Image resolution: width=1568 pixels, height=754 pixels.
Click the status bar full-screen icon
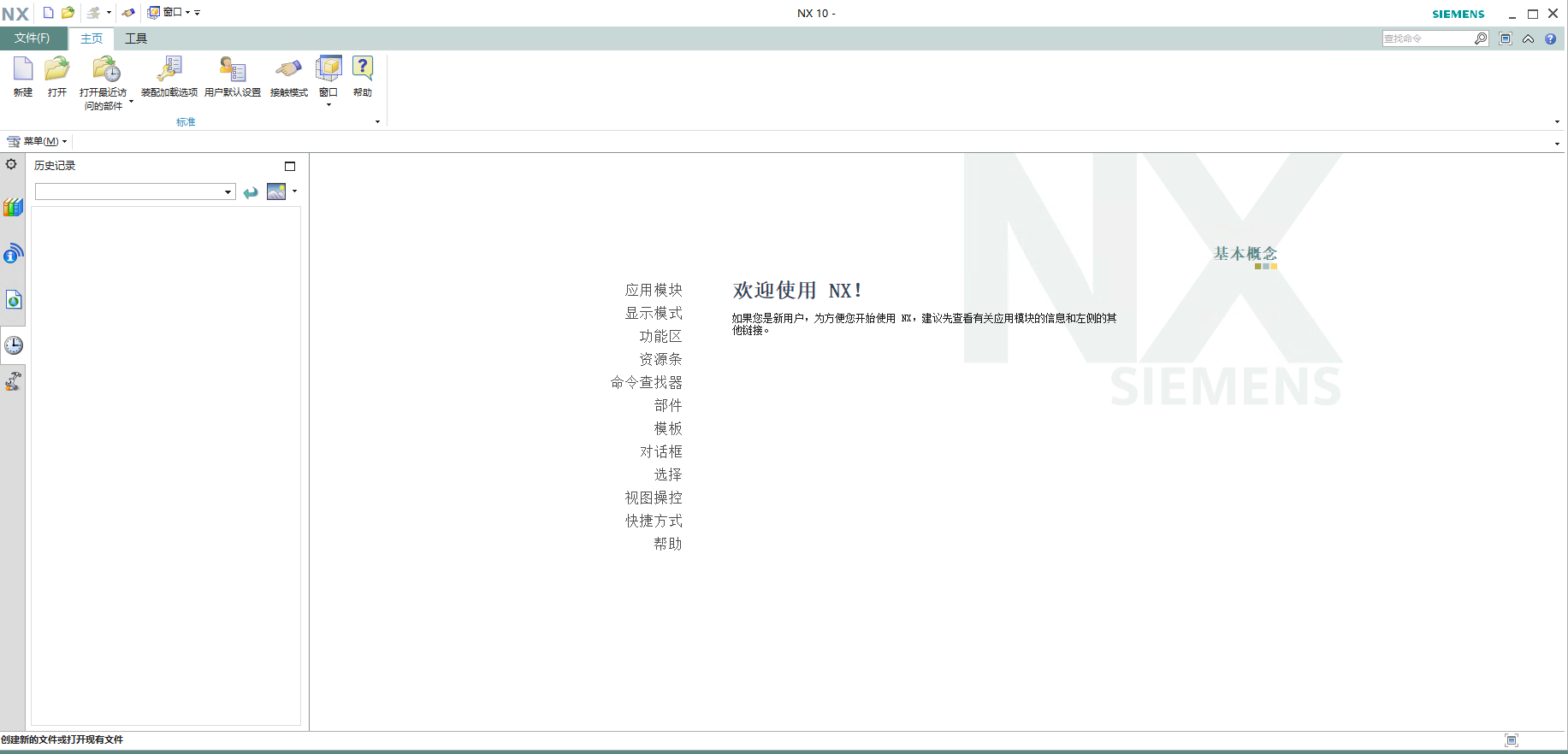coord(1512,740)
